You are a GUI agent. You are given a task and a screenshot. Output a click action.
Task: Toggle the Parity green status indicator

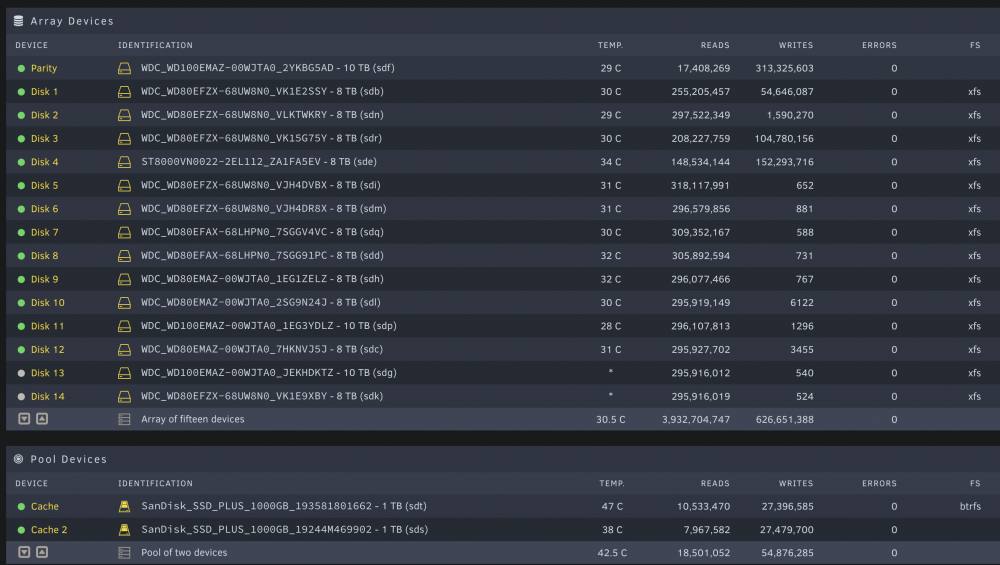(21, 68)
